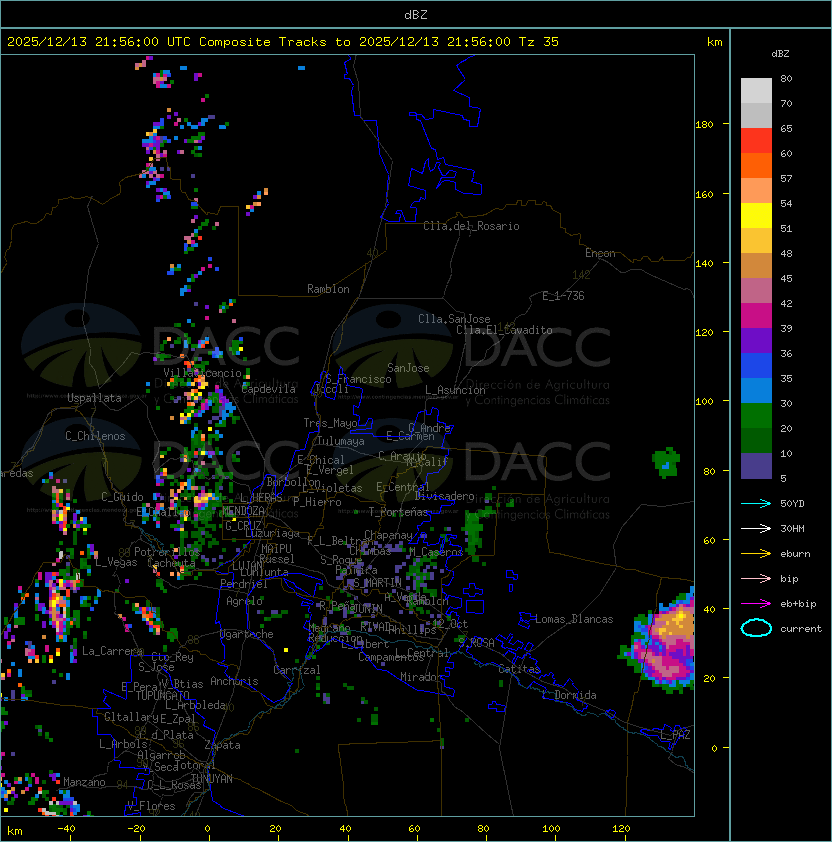
Task: Click the dBZ heading above the color scale
Action: [780, 54]
